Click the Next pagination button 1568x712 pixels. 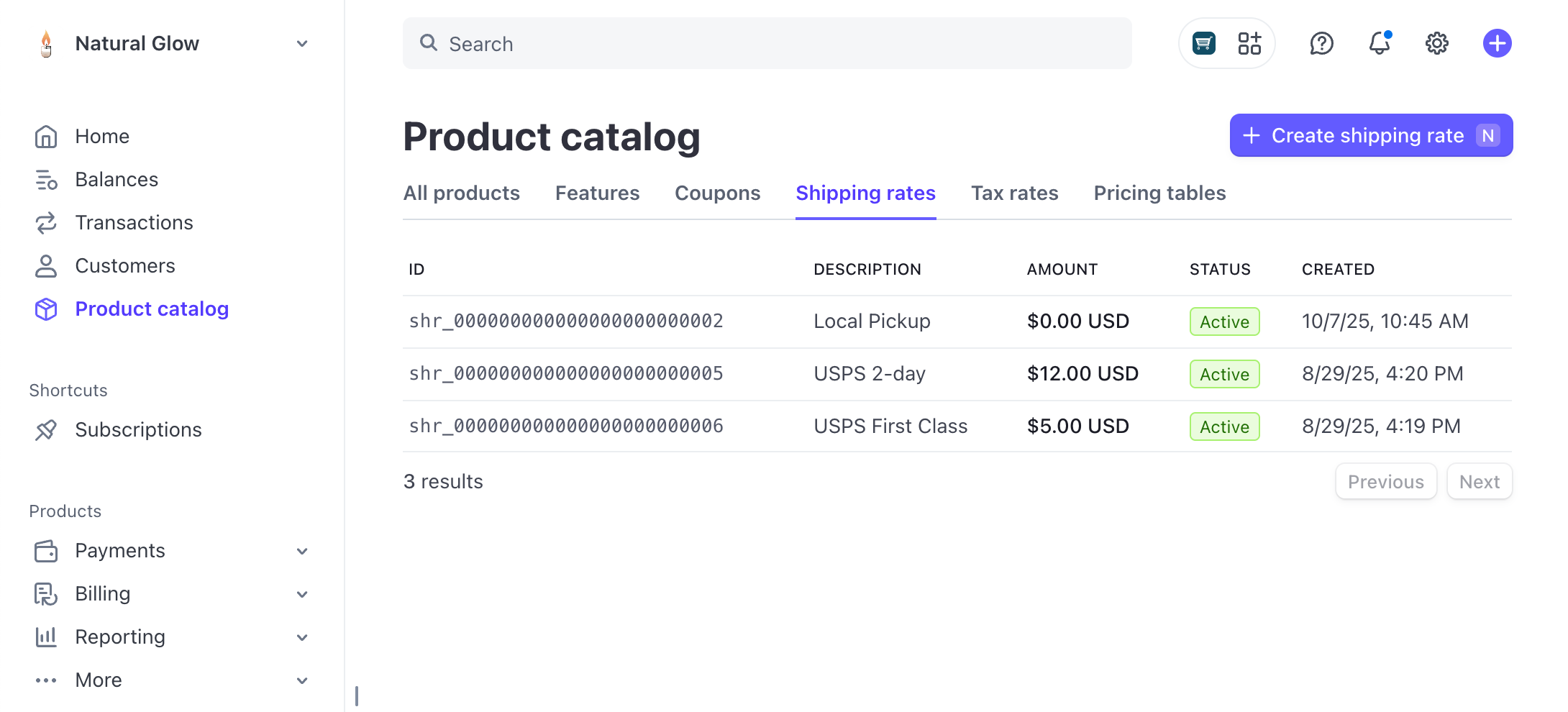[1479, 481]
